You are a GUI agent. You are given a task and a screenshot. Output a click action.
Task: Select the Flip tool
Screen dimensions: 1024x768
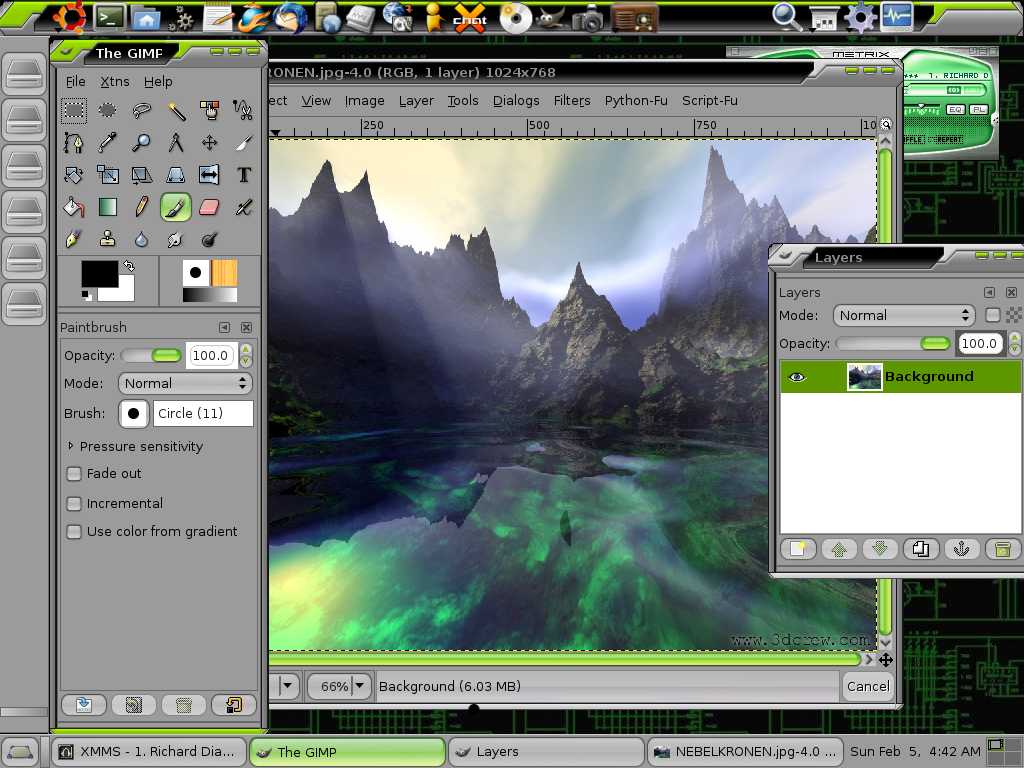click(x=210, y=174)
